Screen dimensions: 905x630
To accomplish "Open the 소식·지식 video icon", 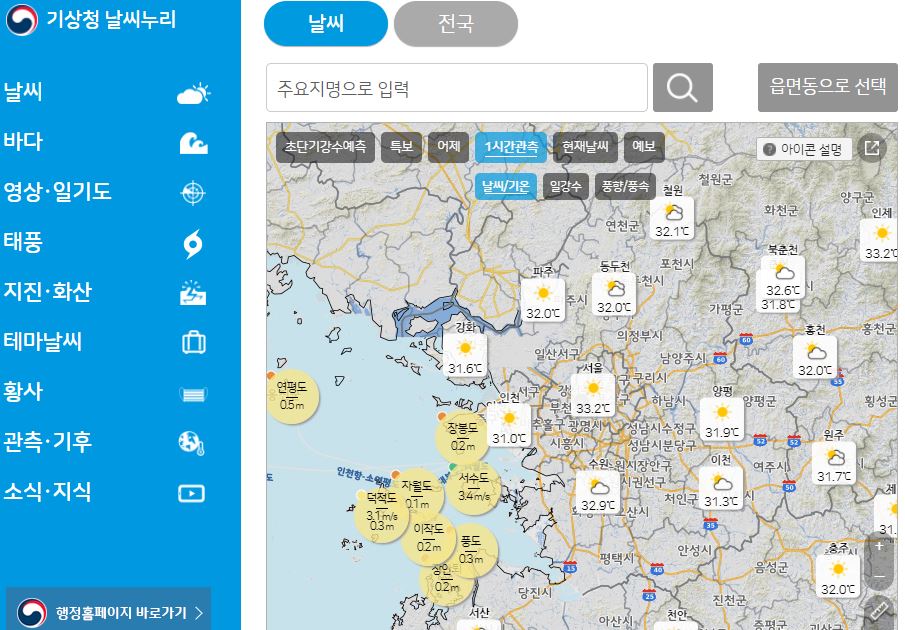I will click(192, 493).
